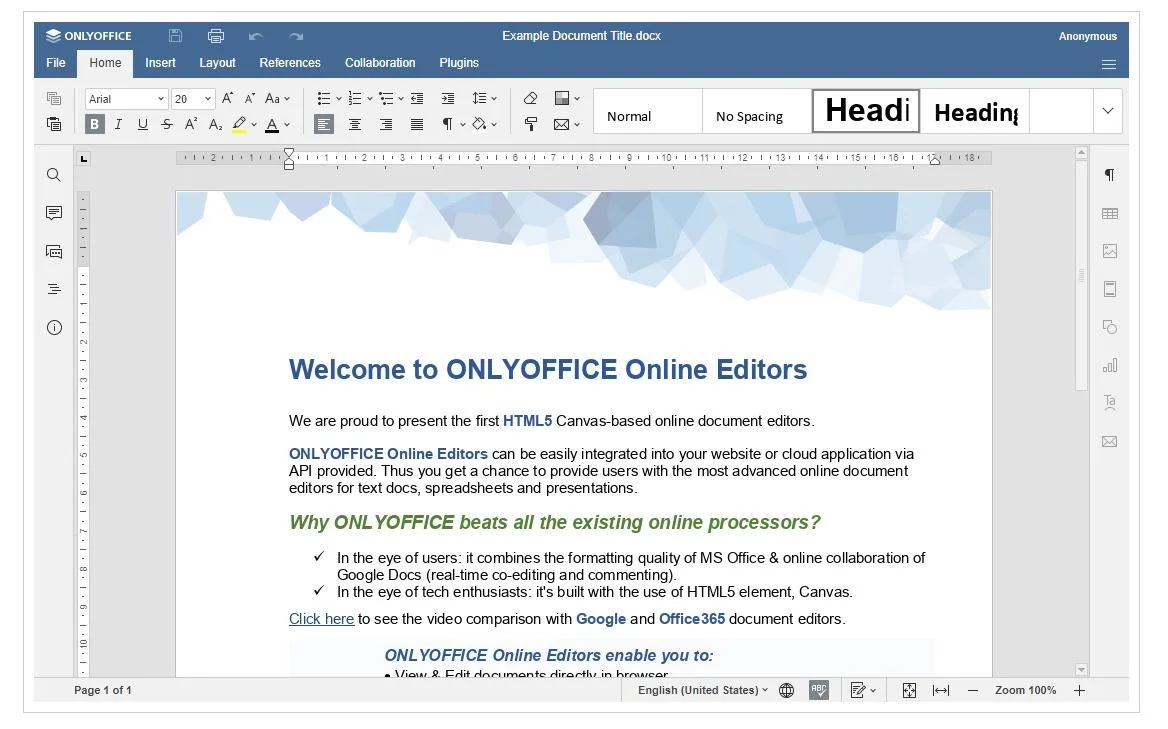Open Header and footer settings icon
Screen dimensions: 1168x729
click(x=1109, y=289)
